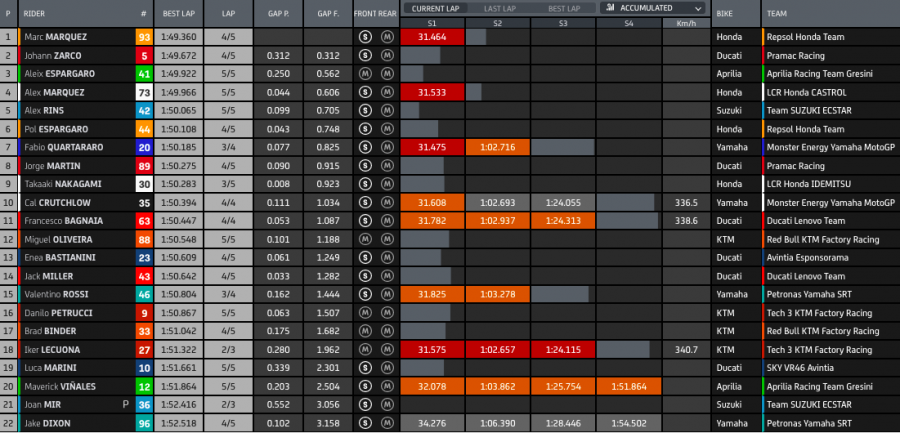Click Valentino Rossi's rear tyre icon
Viewport: 900px width, 433px height.
(386, 294)
